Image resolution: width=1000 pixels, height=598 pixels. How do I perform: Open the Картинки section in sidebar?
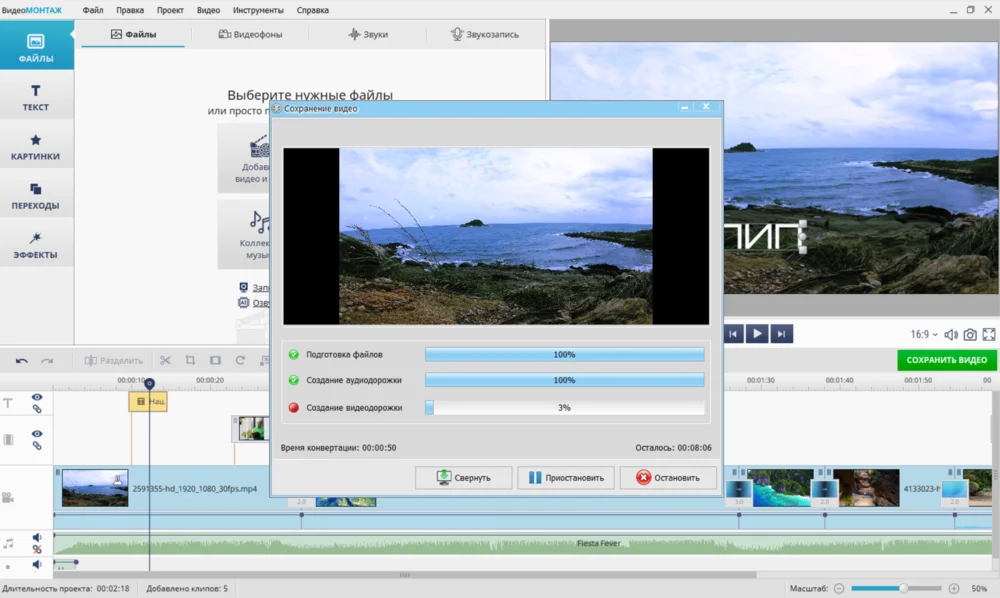(x=36, y=147)
